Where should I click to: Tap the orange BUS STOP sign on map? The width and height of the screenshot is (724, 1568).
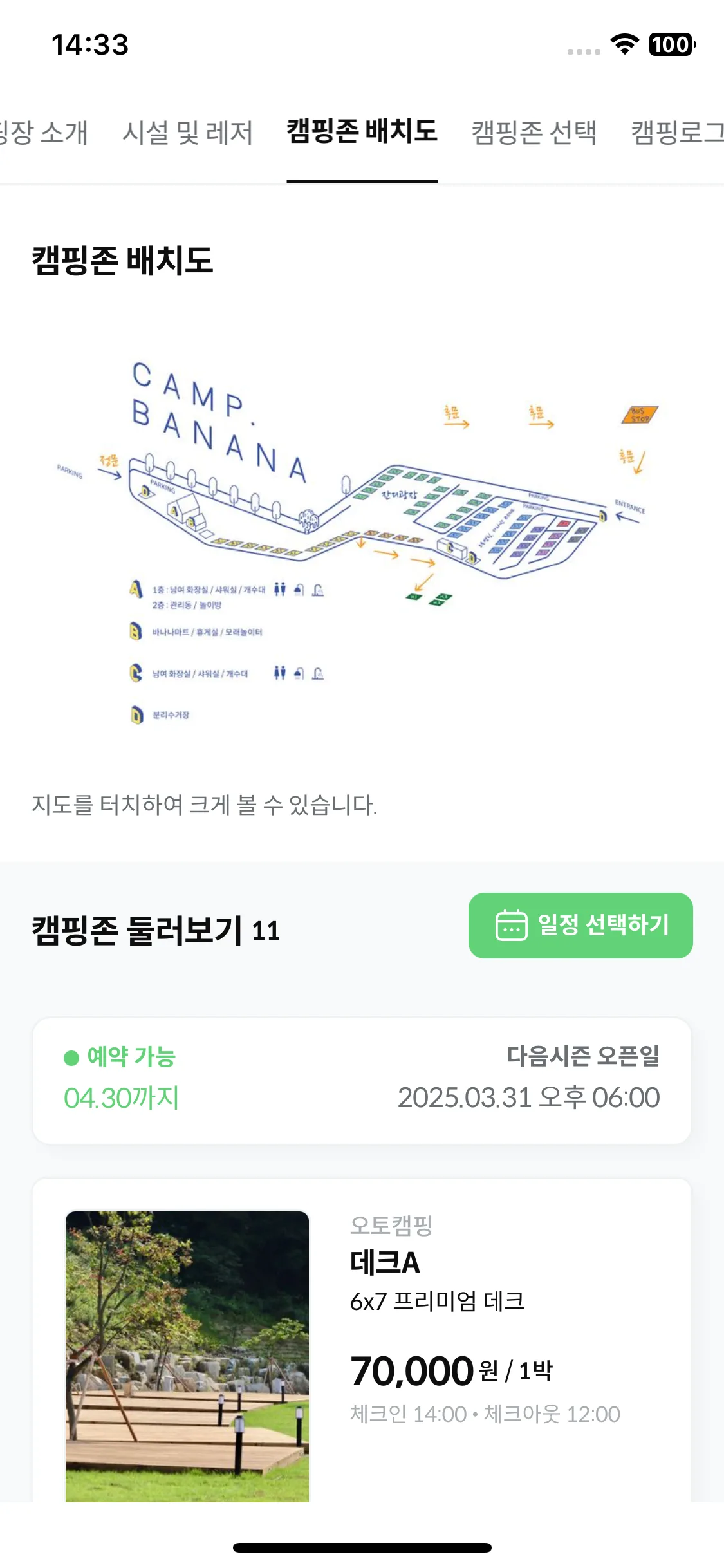click(640, 415)
